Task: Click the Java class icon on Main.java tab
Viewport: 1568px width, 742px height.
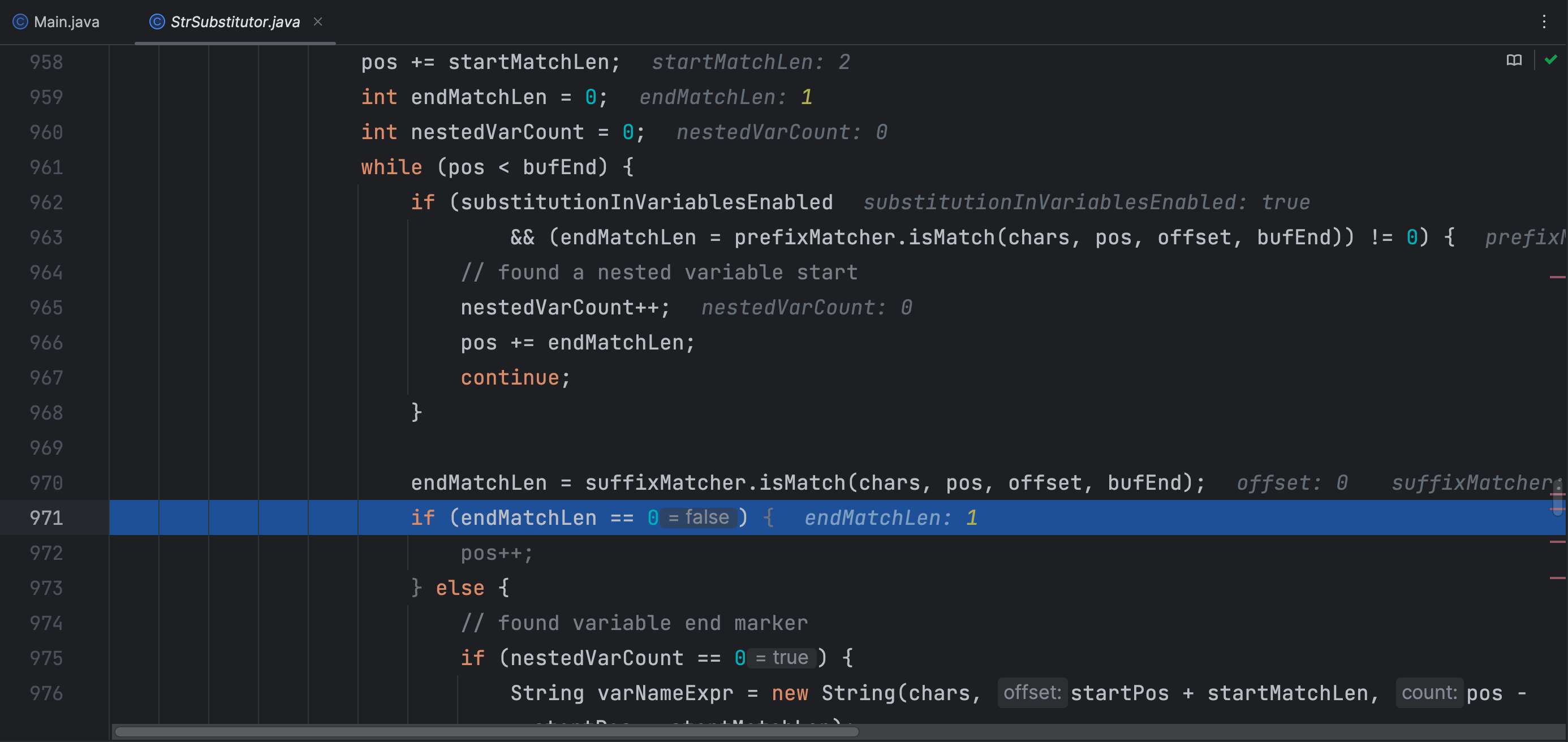Action: (x=20, y=22)
